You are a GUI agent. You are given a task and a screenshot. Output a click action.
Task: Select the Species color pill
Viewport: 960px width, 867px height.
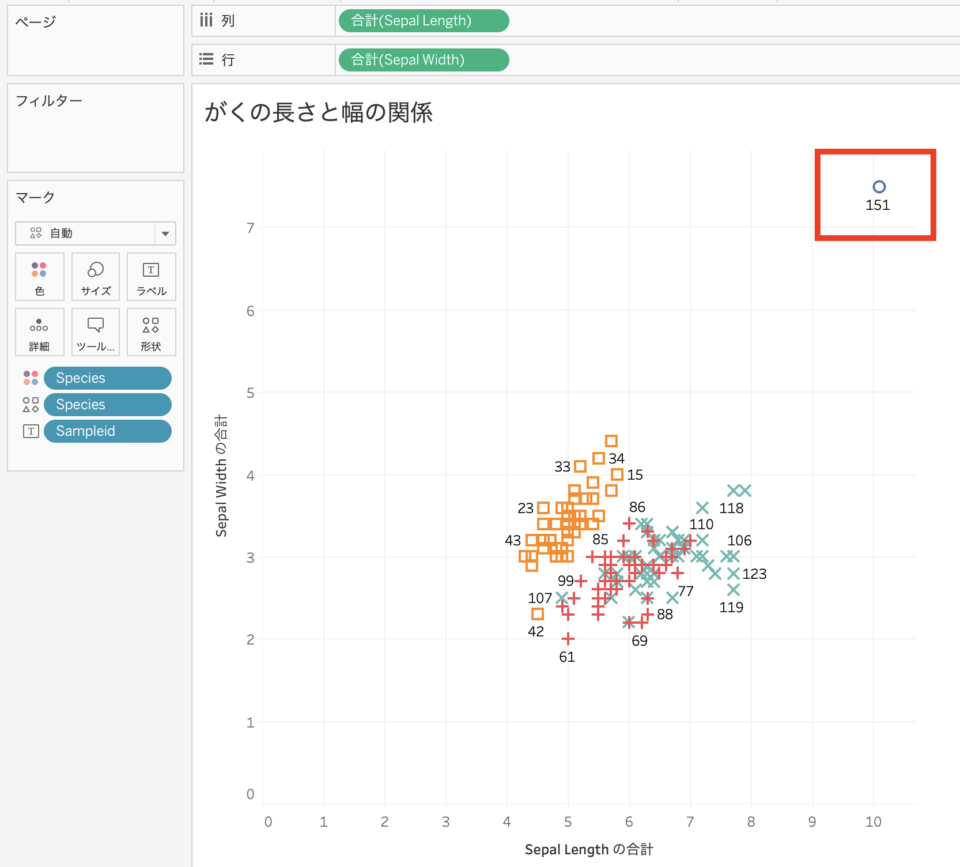click(107, 377)
